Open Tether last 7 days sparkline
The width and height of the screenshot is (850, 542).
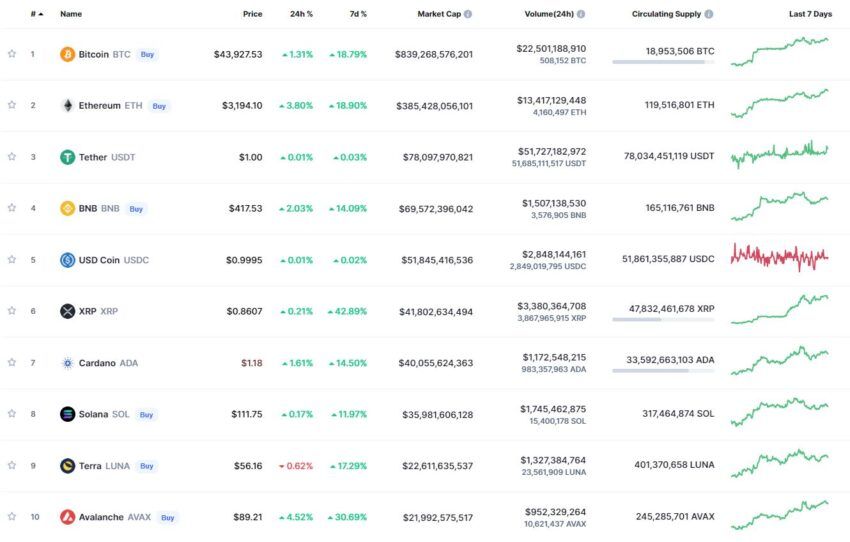(x=780, y=154)
